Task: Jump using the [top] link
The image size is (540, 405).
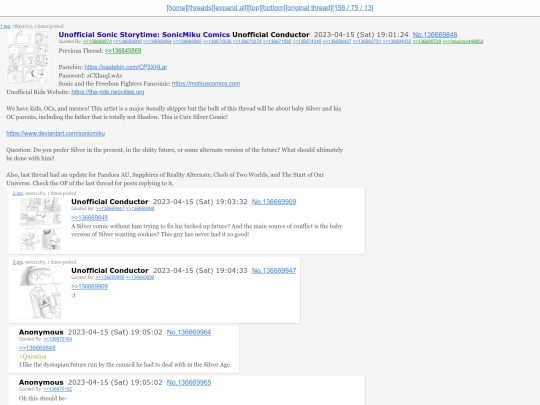Action: pos(255,8)
